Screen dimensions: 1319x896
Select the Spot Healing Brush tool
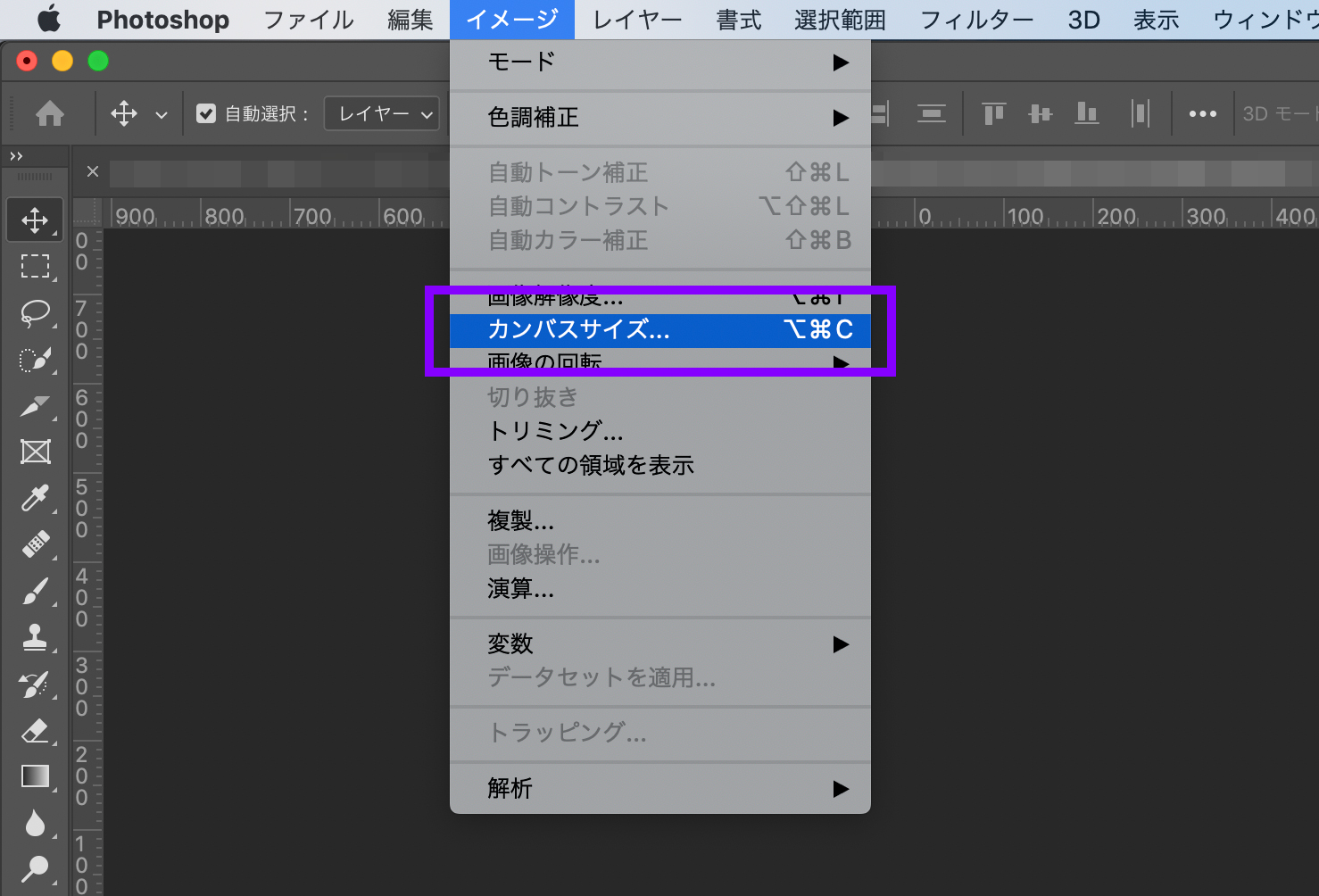[35, 544]
